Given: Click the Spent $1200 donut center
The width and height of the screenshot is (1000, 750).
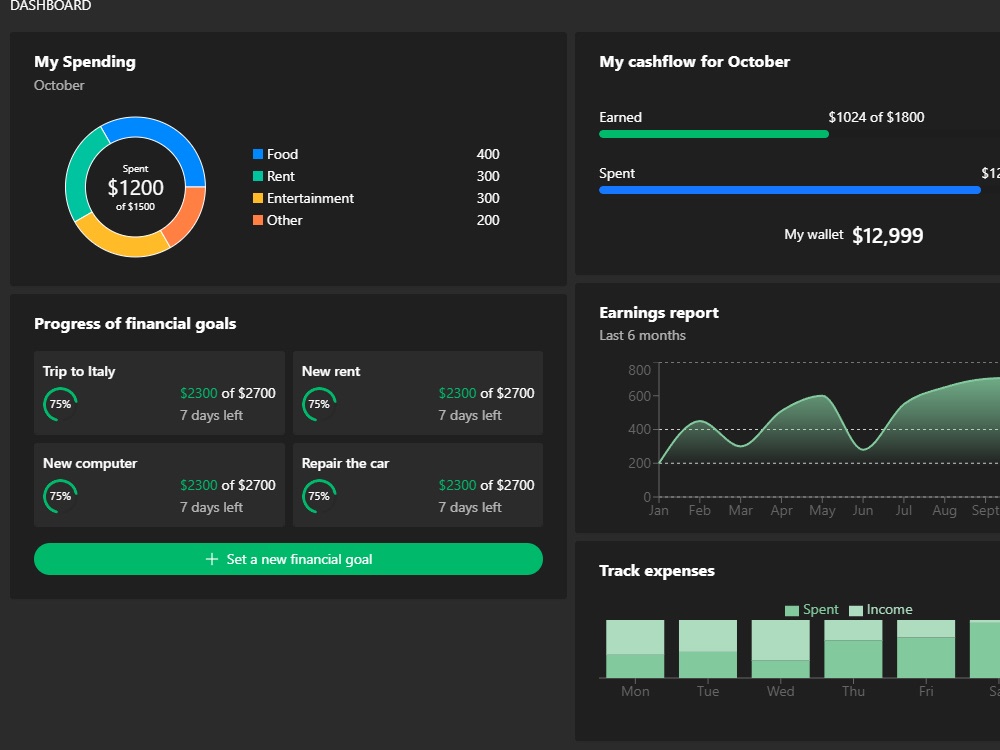Looking at the screenshot, I should (135, 187).
